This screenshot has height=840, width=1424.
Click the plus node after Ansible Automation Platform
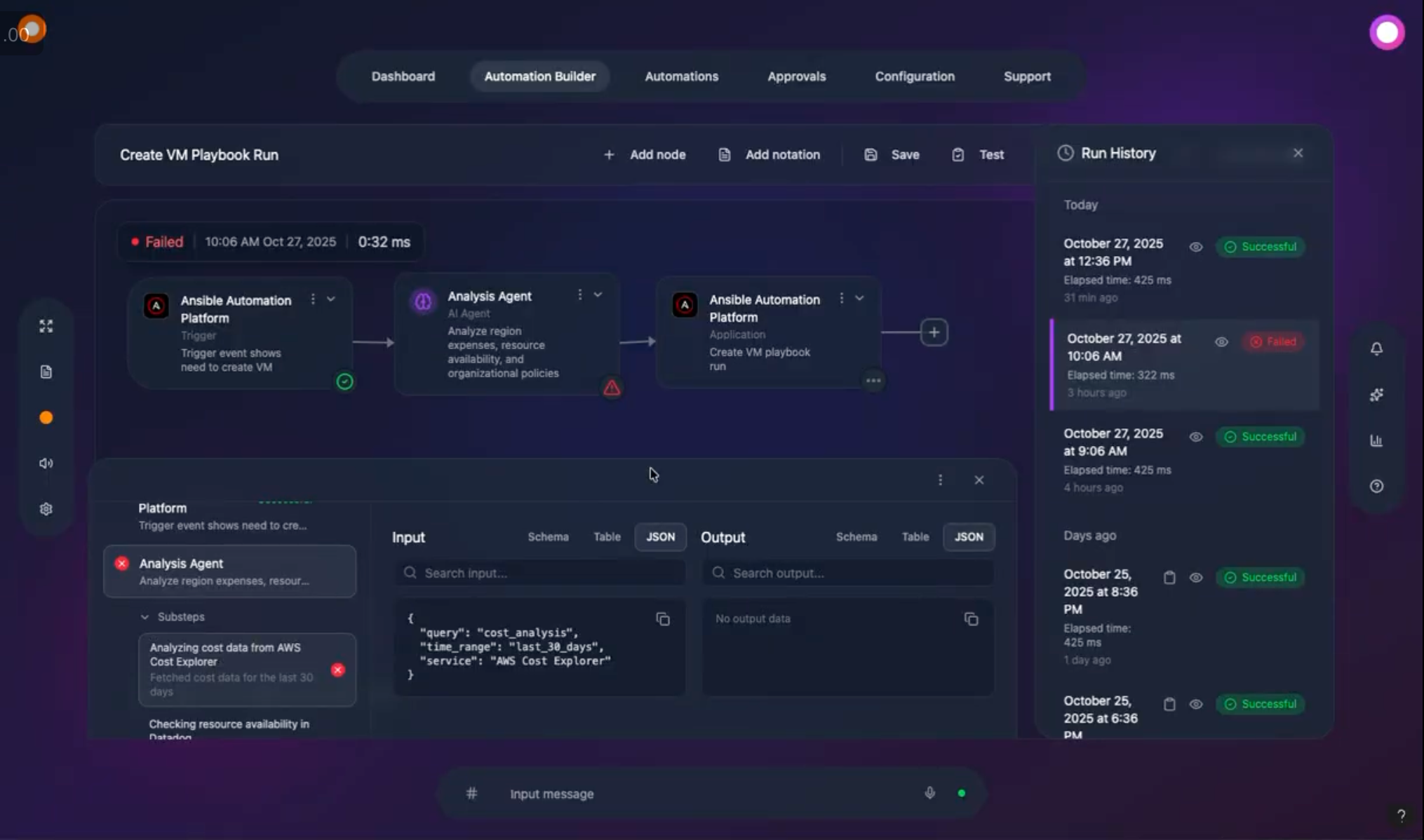(934, 332)
